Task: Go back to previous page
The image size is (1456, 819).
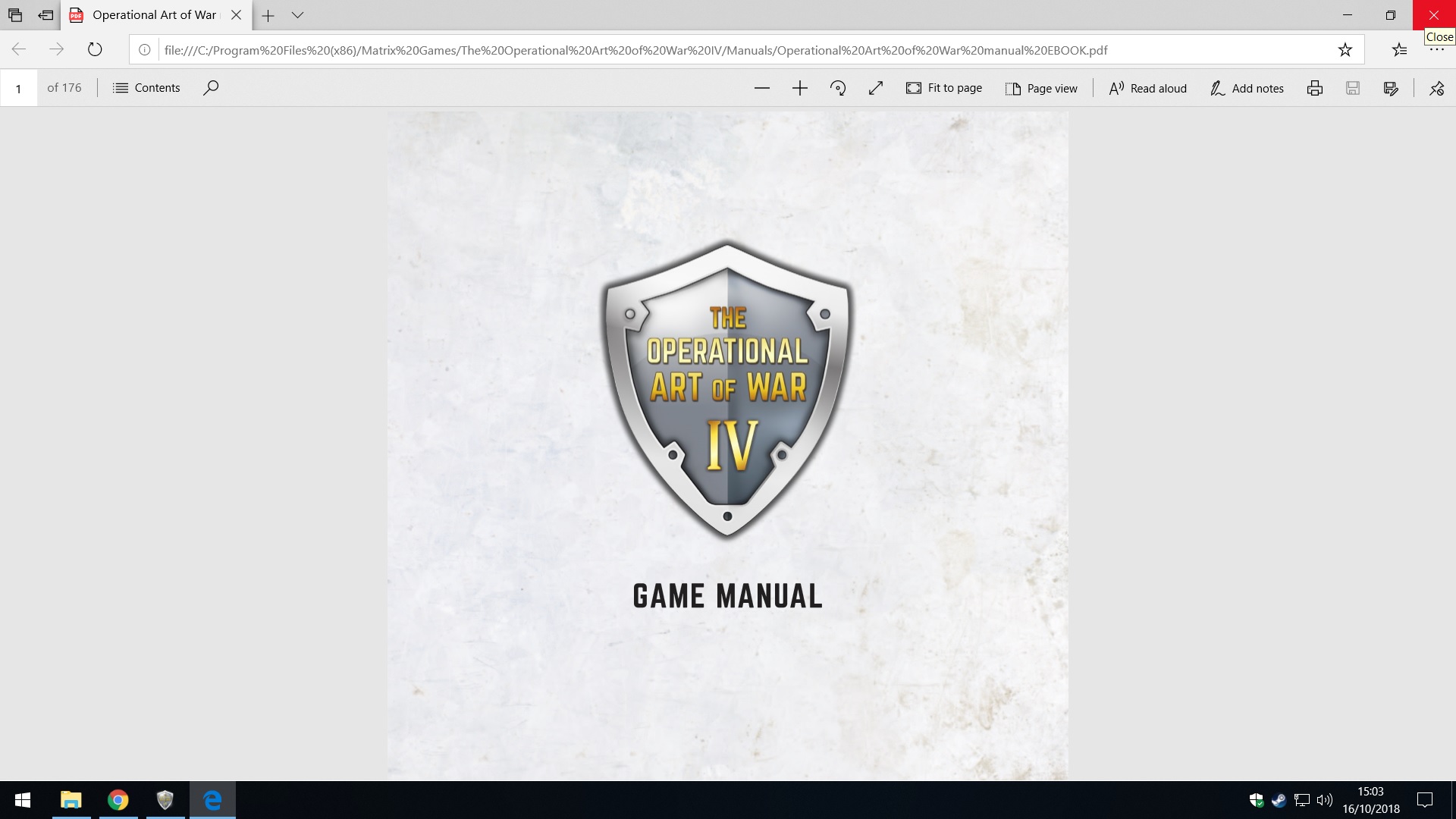Action: point(19,50)
